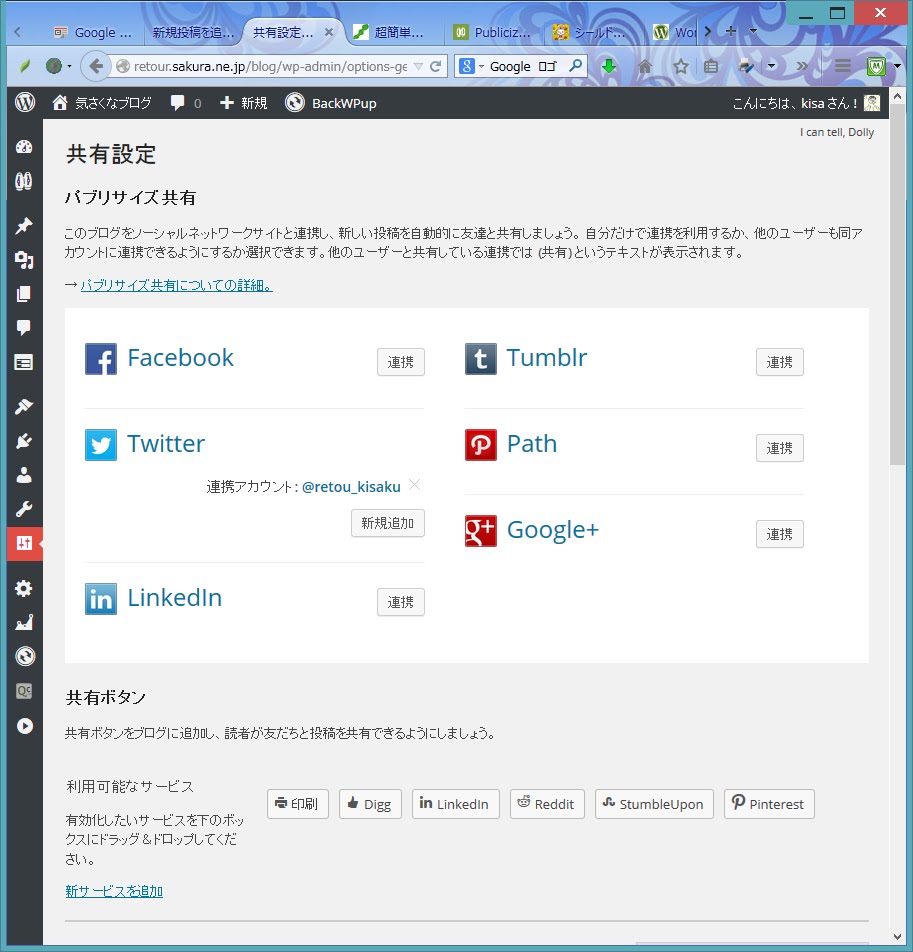This screenshot has width=913, height=952.
Task: Click the search magnifier in the Google box
Action: tap(575, 66)
